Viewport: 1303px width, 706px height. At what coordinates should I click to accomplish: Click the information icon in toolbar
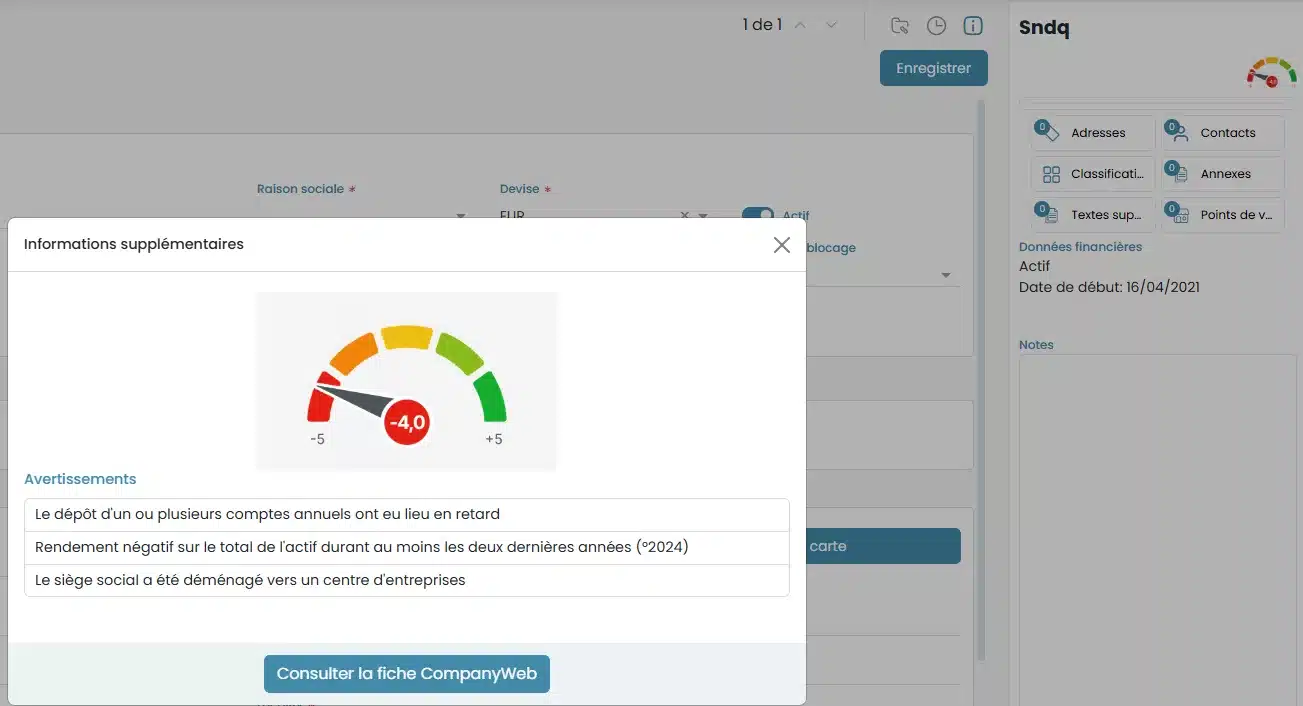[973, 26]
